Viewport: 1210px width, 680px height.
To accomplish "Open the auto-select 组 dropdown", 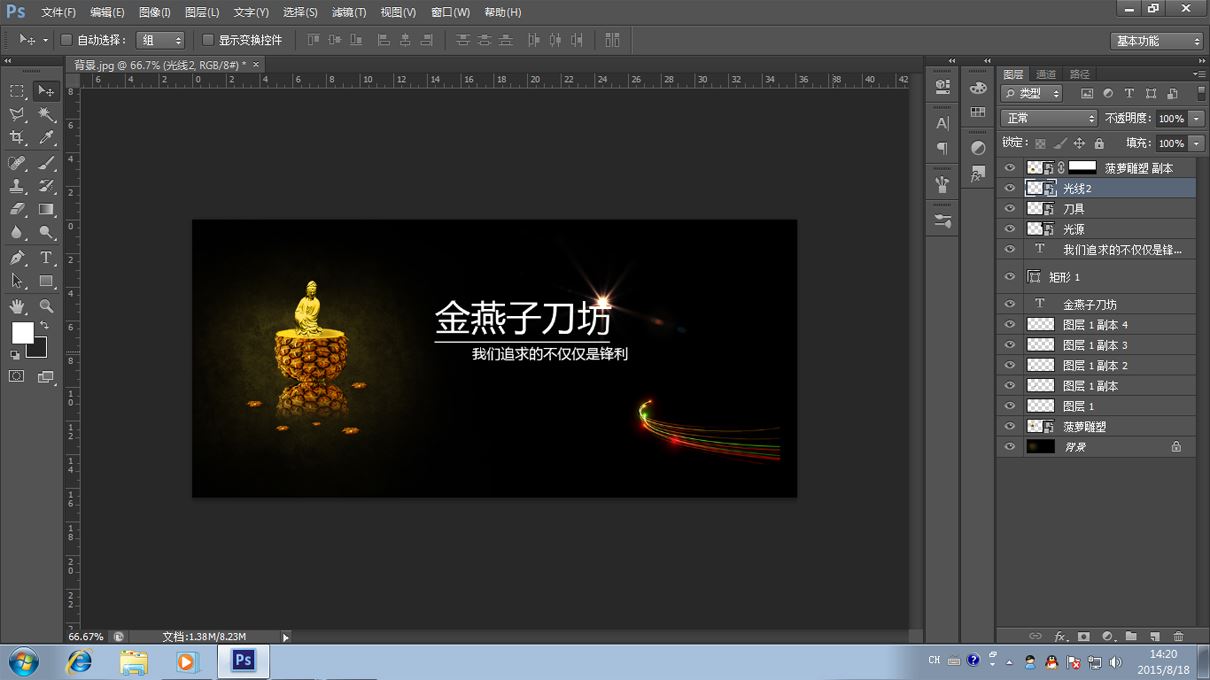I will 160,40.
